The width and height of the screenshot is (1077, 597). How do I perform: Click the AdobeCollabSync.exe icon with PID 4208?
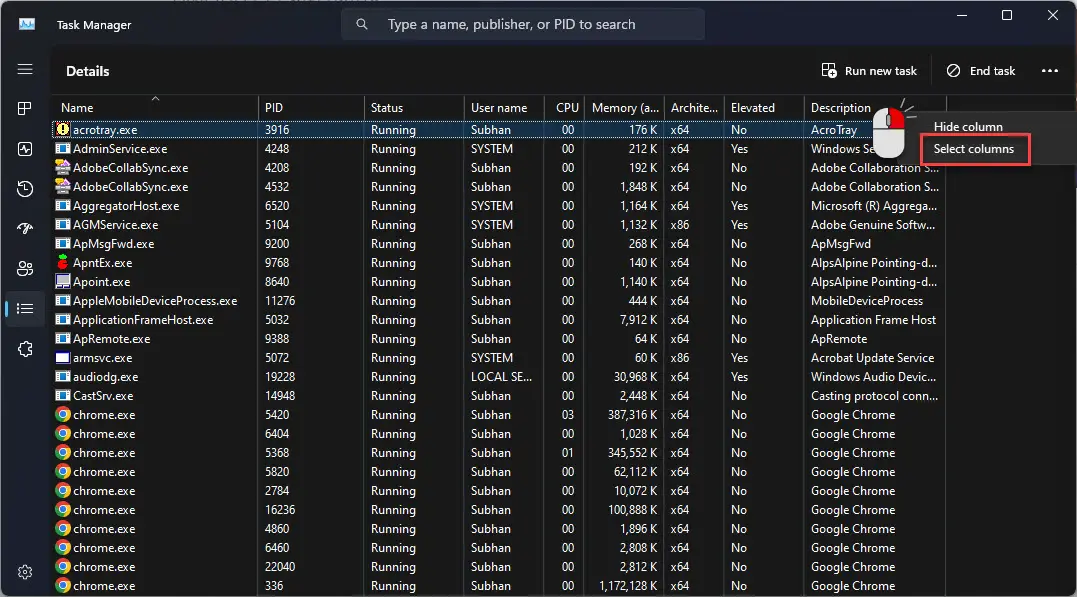63,167
